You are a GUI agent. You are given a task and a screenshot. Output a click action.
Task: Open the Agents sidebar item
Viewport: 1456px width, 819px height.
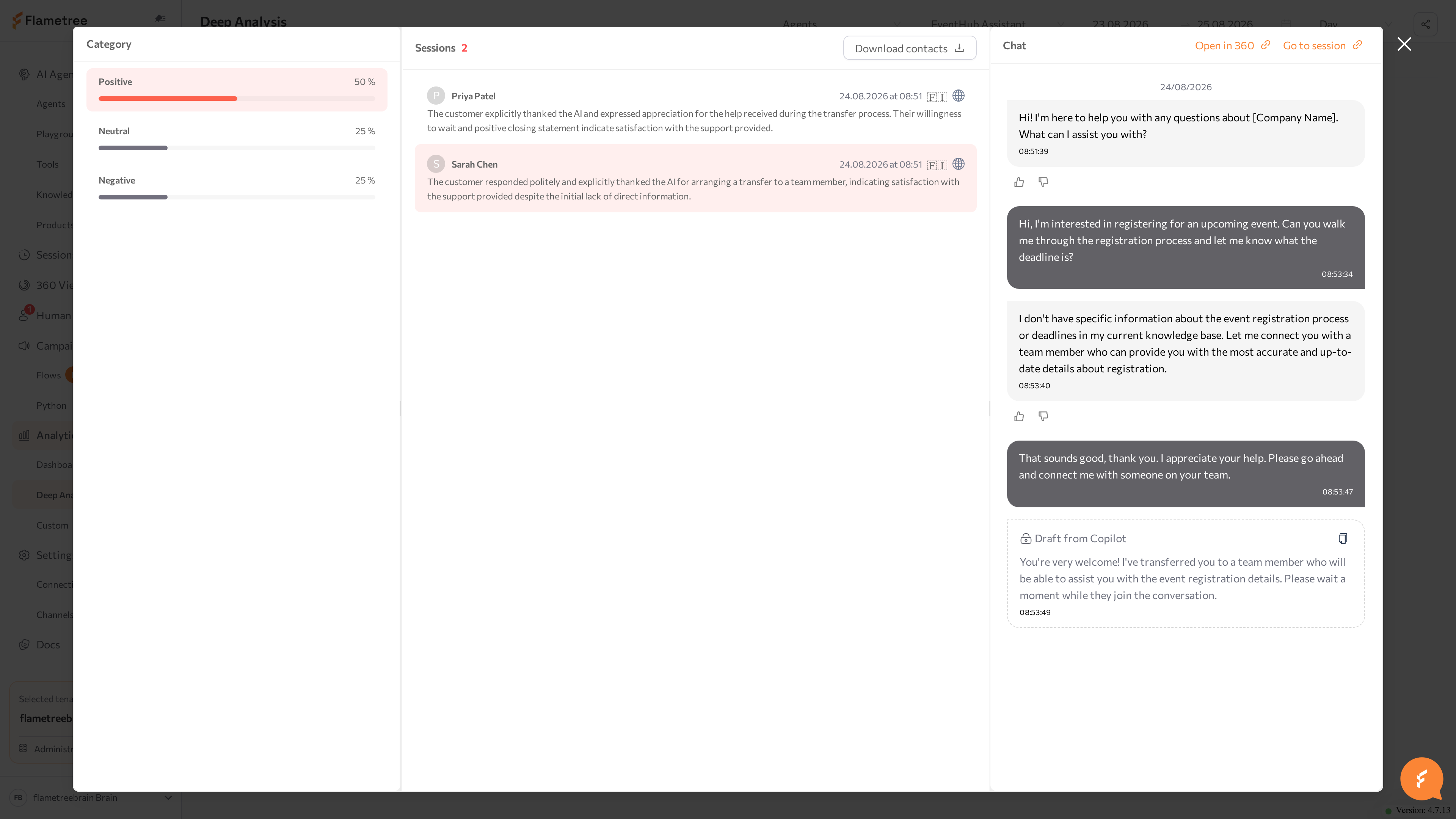tap(51, 104)
